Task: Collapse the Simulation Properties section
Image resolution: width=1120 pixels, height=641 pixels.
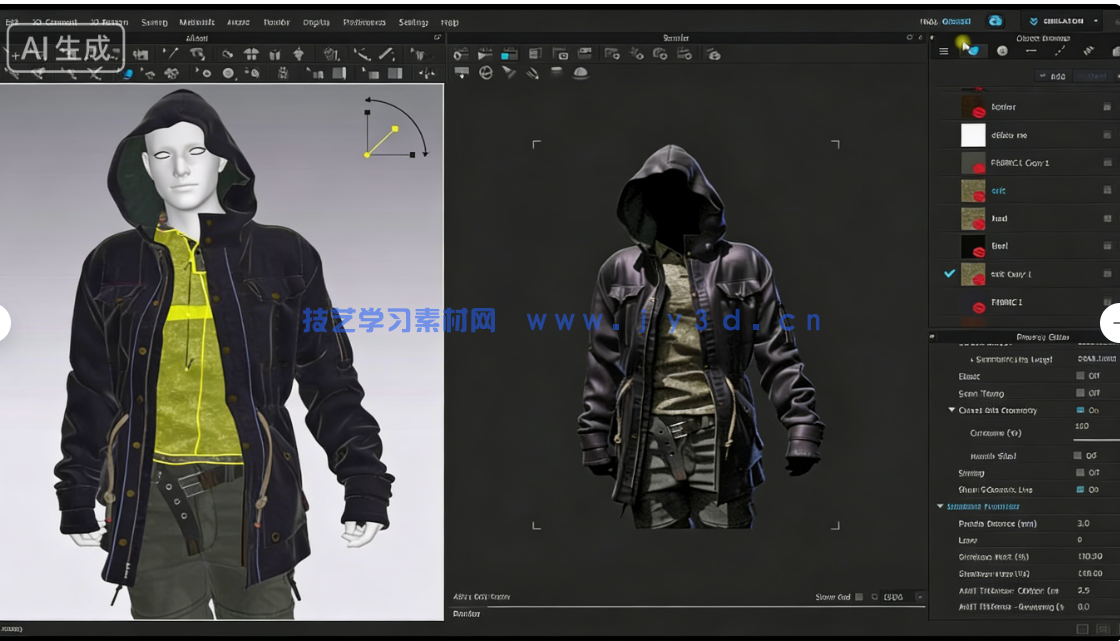Action: click(x=940, y=505)
